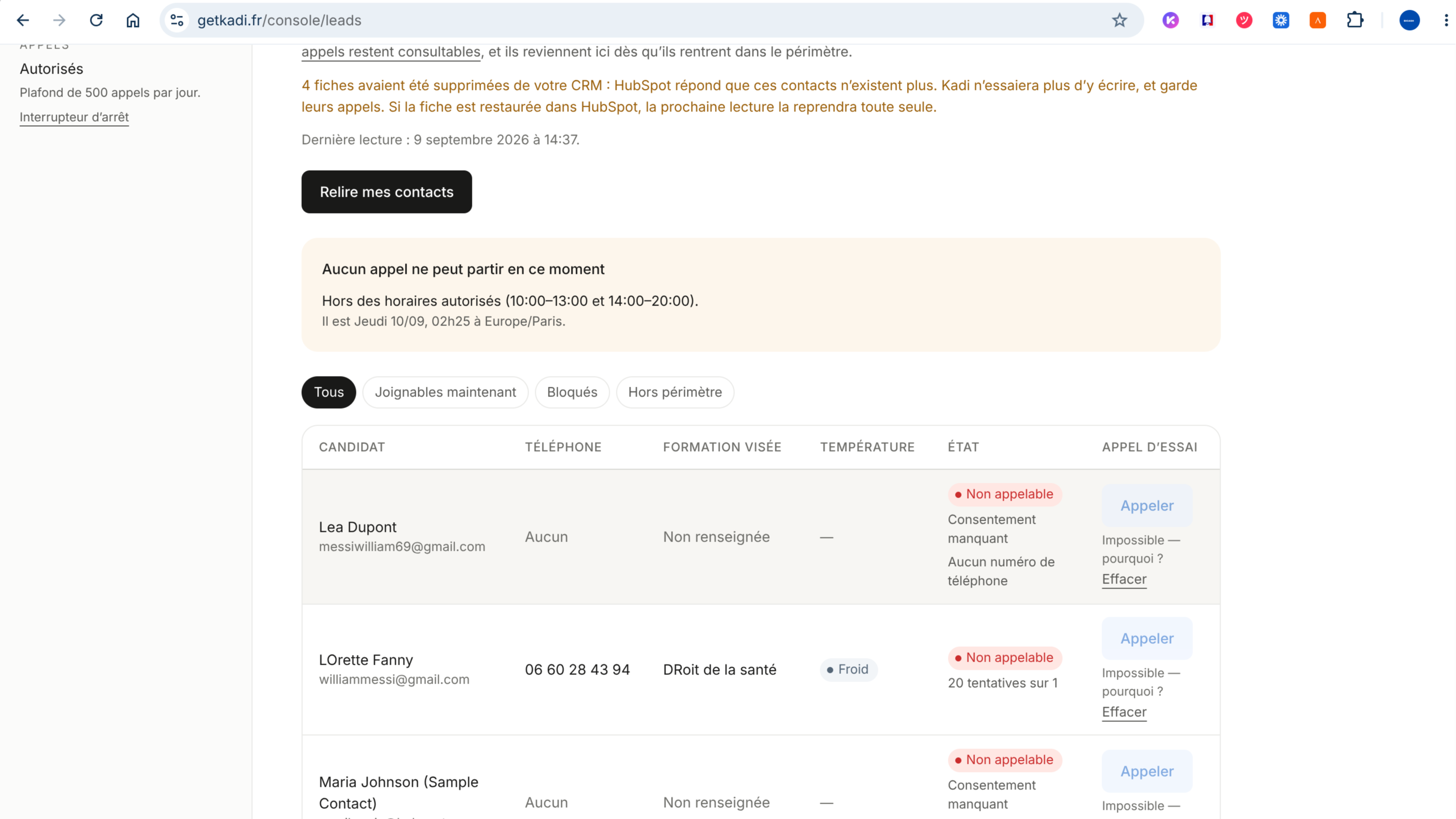Click the browser forward arrow

(59, 20)
